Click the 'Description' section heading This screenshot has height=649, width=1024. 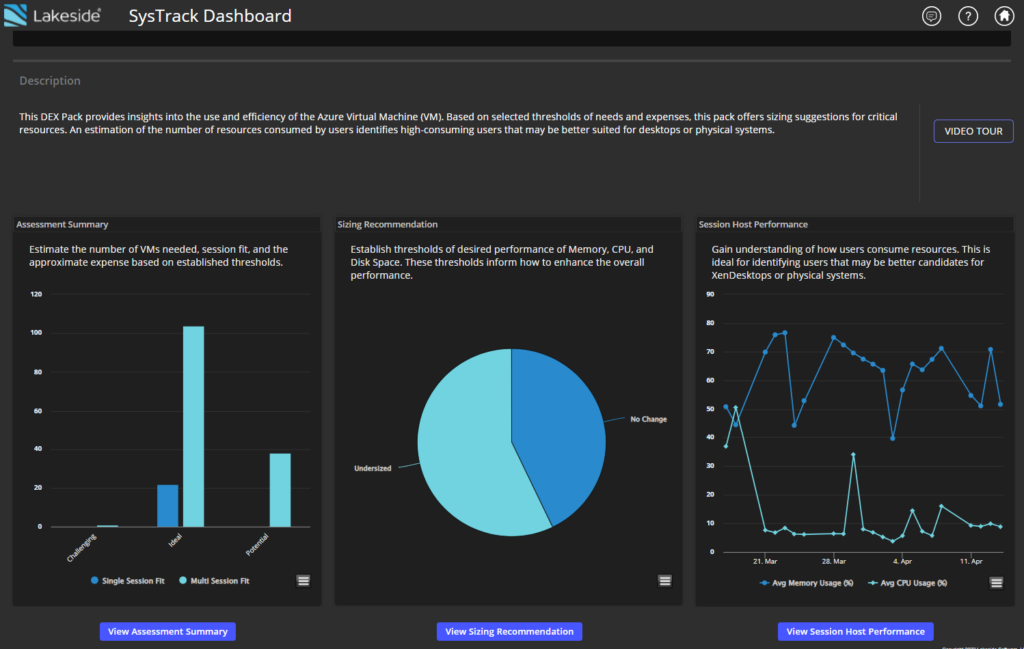(50, 81)
